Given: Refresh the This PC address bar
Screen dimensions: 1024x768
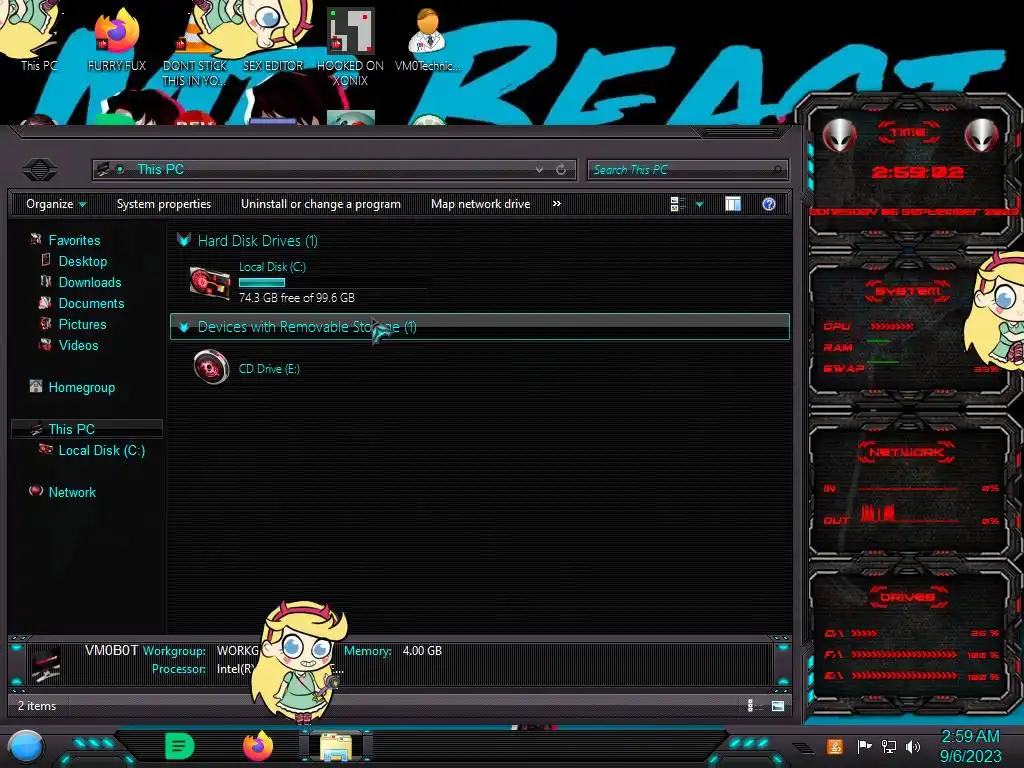Looking at the screenshot, I should tap(561, 170).
